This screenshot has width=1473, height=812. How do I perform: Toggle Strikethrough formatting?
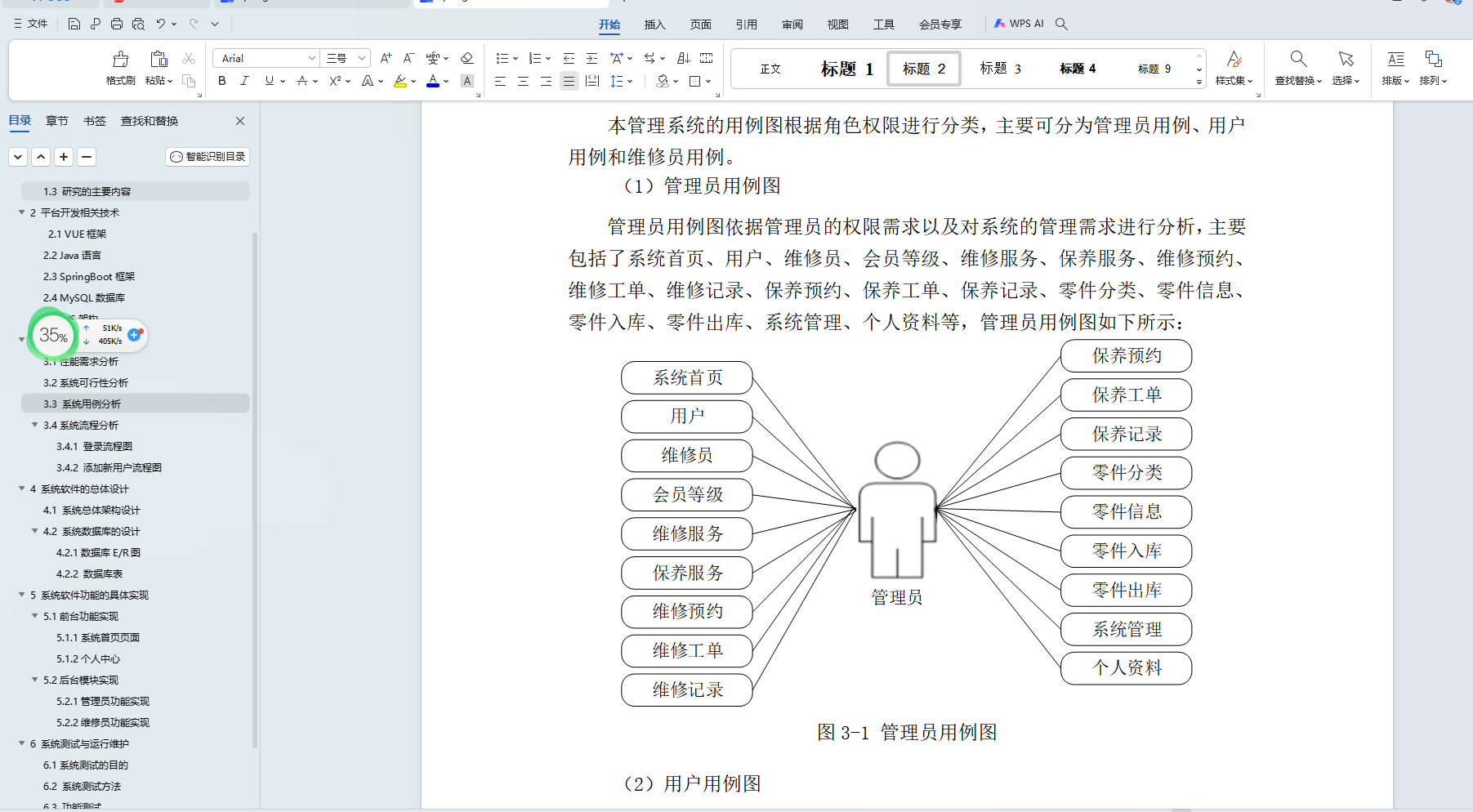(x=302, y=81)
